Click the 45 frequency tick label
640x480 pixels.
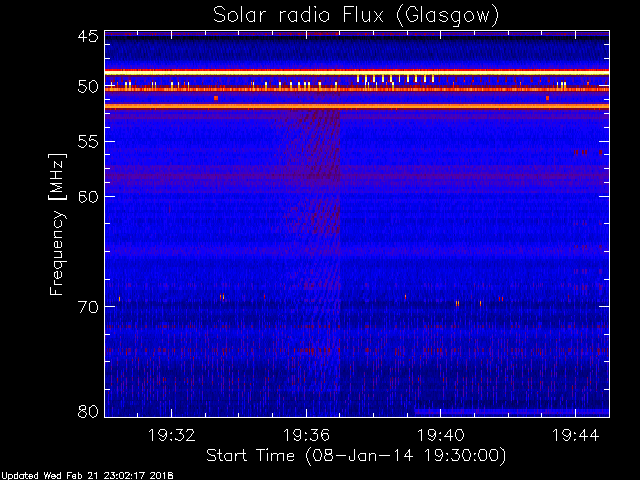[88, 36]
